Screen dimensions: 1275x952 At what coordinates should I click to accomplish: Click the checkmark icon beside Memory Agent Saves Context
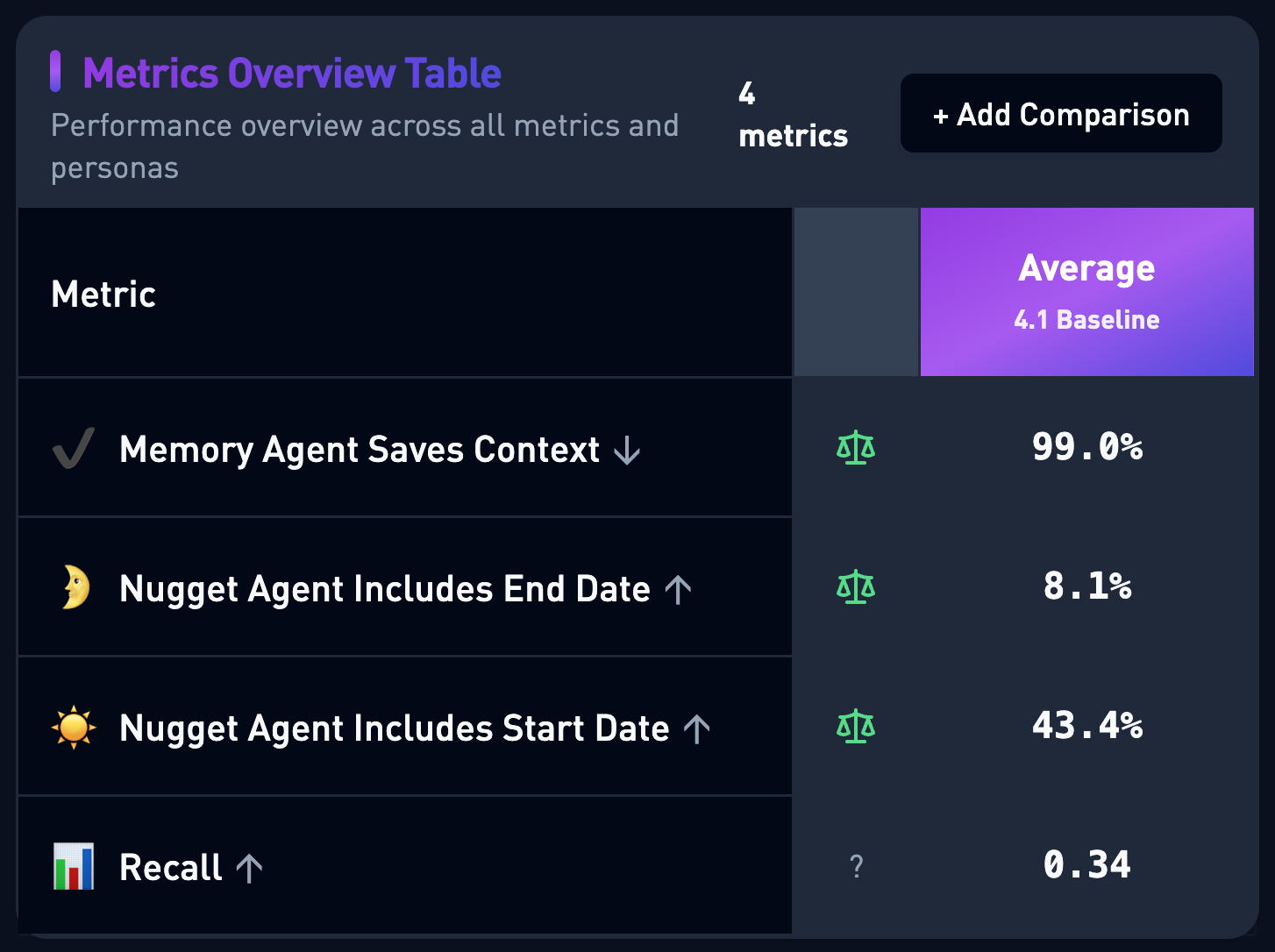click(x=74, y=449)
